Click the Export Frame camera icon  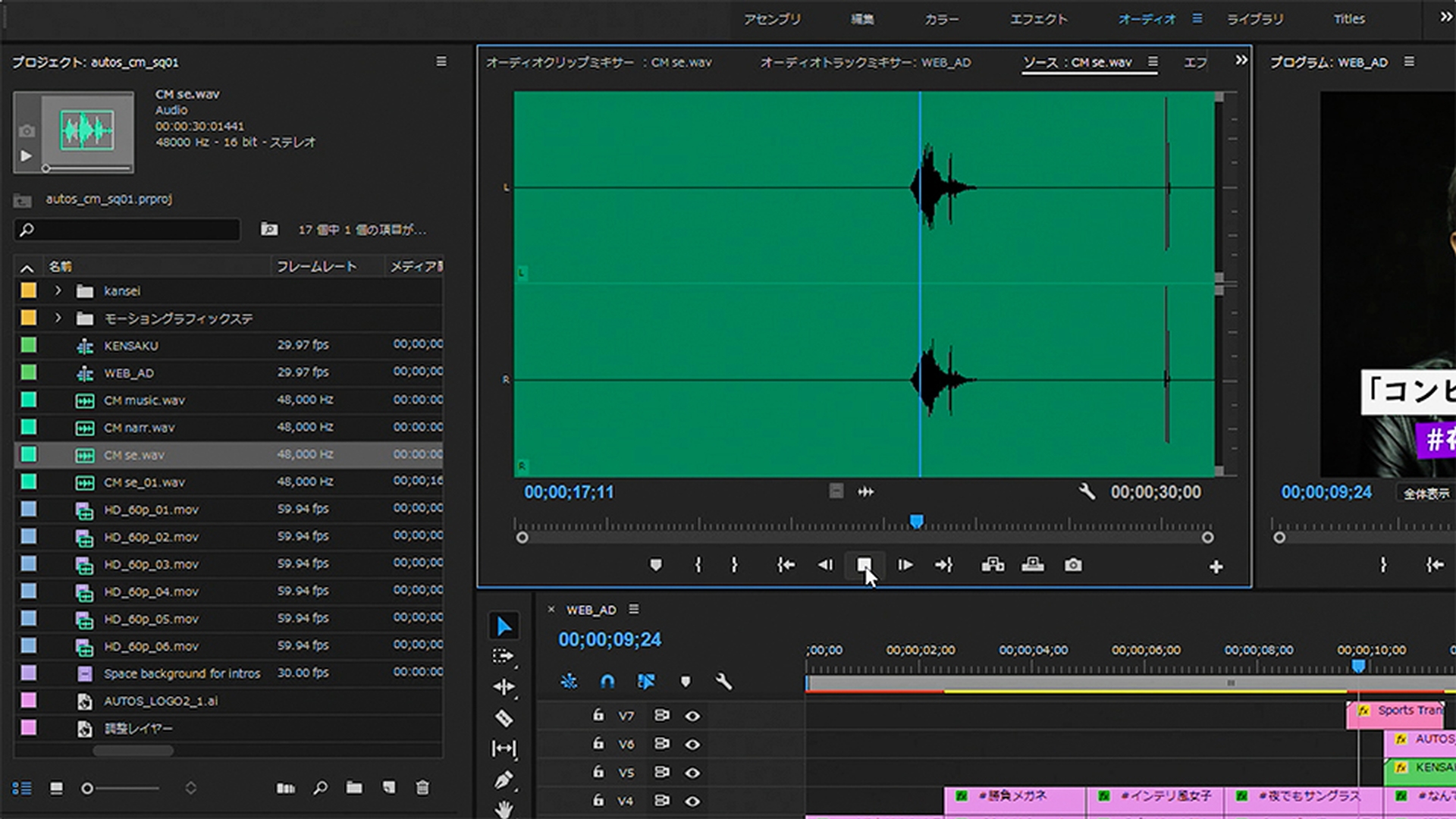pos(1073,565)
